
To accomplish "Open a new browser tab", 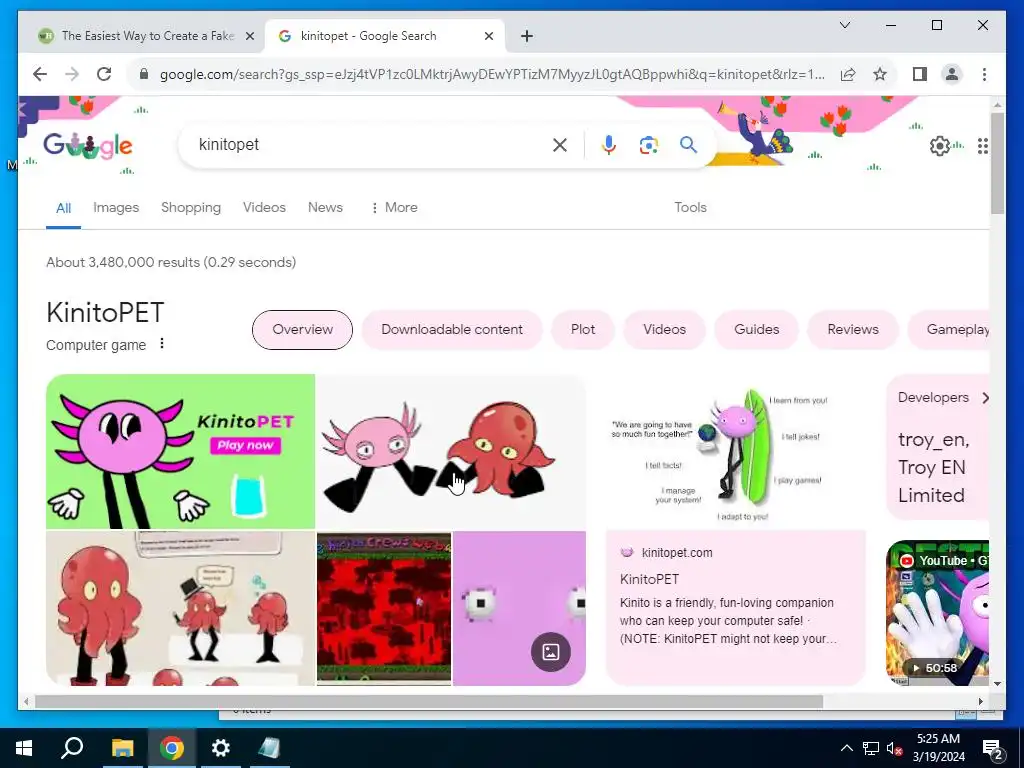I will tap(527, 37).
